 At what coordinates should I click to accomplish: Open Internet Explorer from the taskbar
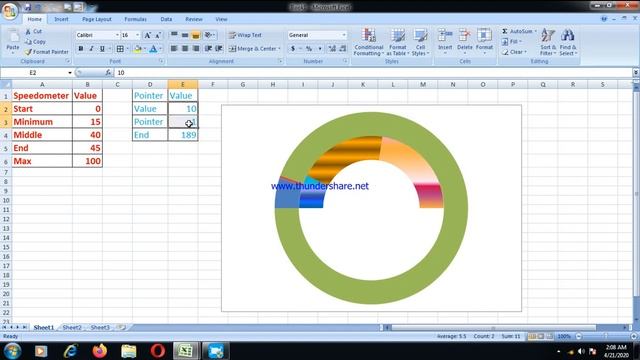tap(71, 351)
